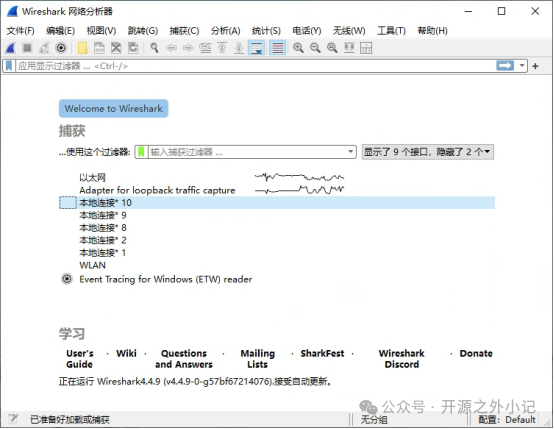The image size is (554, 429).
Task: Go to next packet arrow icon
Action: 188,48
